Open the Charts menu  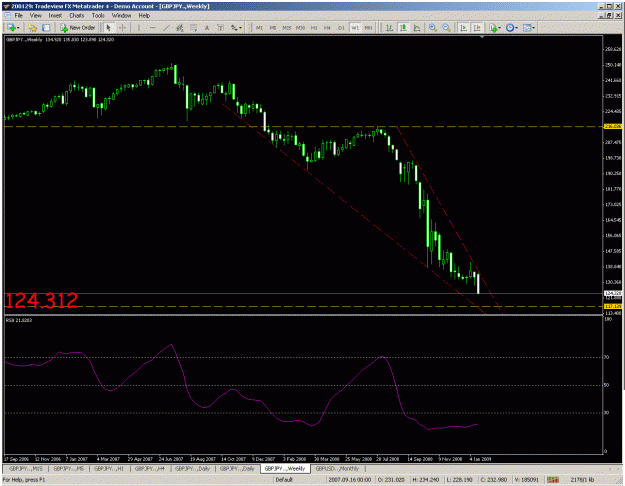coord(77,16)
